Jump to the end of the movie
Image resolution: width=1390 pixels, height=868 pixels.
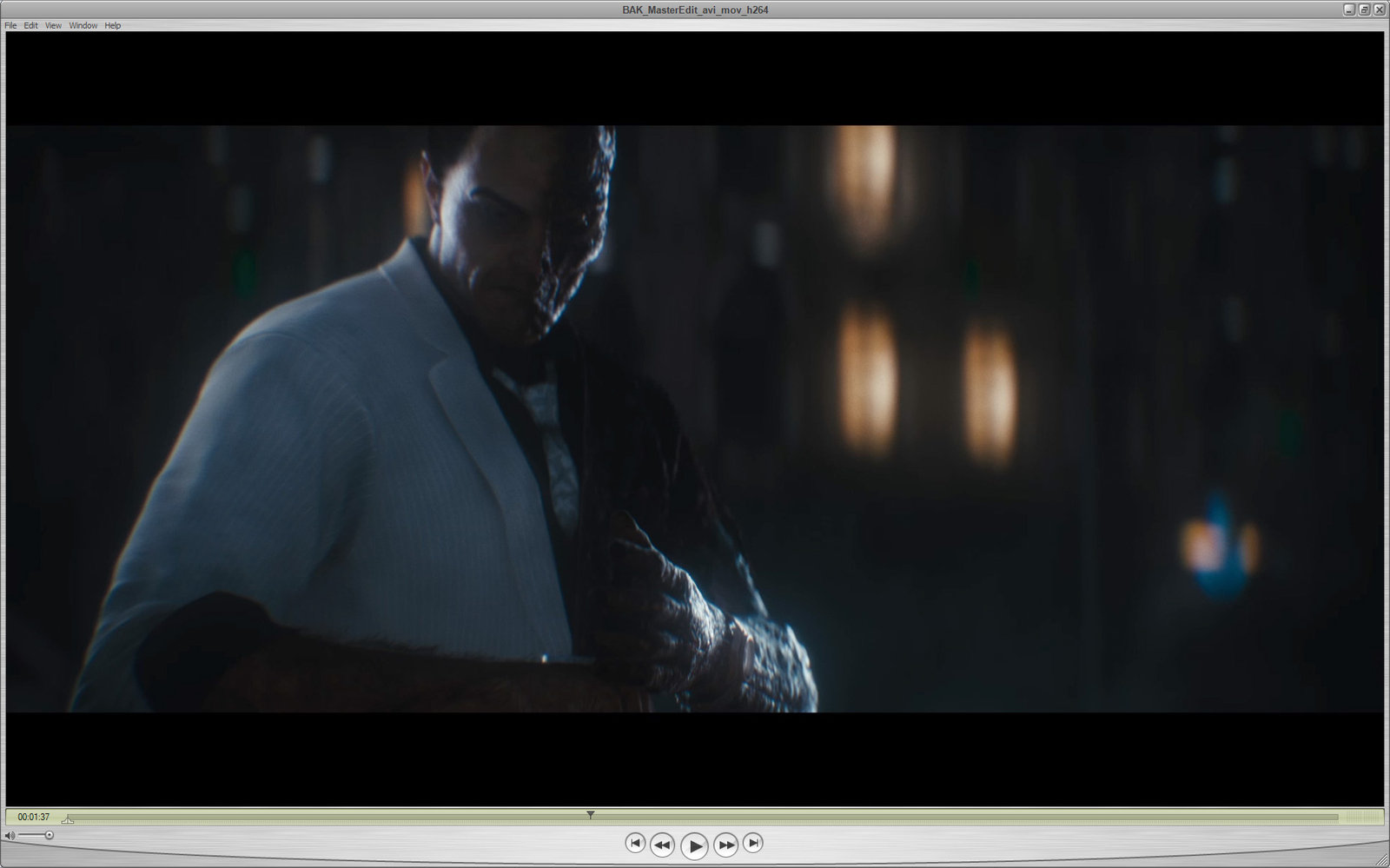753,843
